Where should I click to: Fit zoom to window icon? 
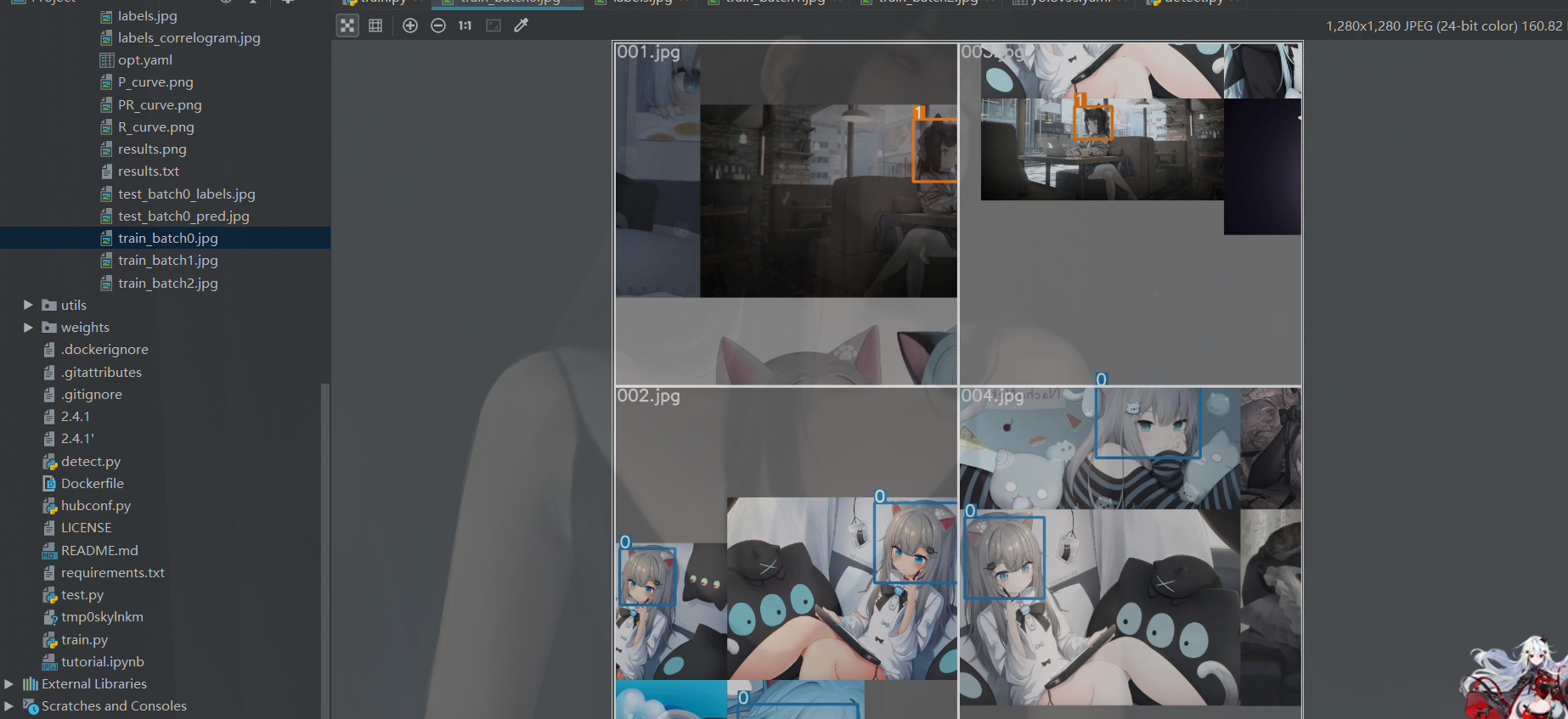point(494,25)
